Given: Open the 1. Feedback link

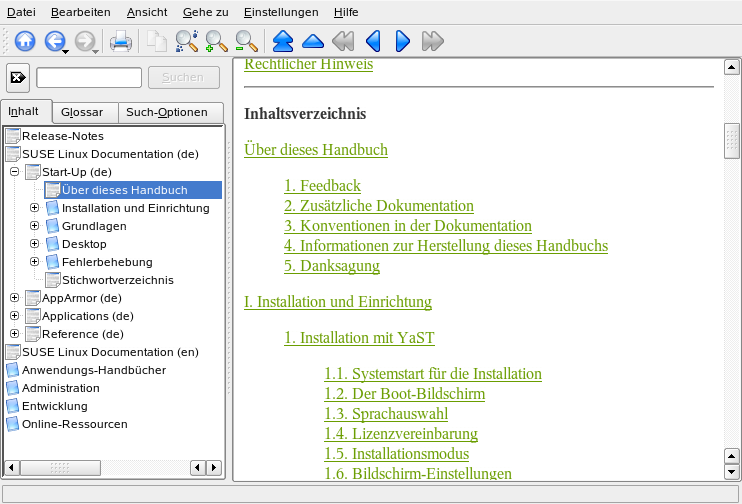Looking at the screenshot, I should tap(322, 186).
